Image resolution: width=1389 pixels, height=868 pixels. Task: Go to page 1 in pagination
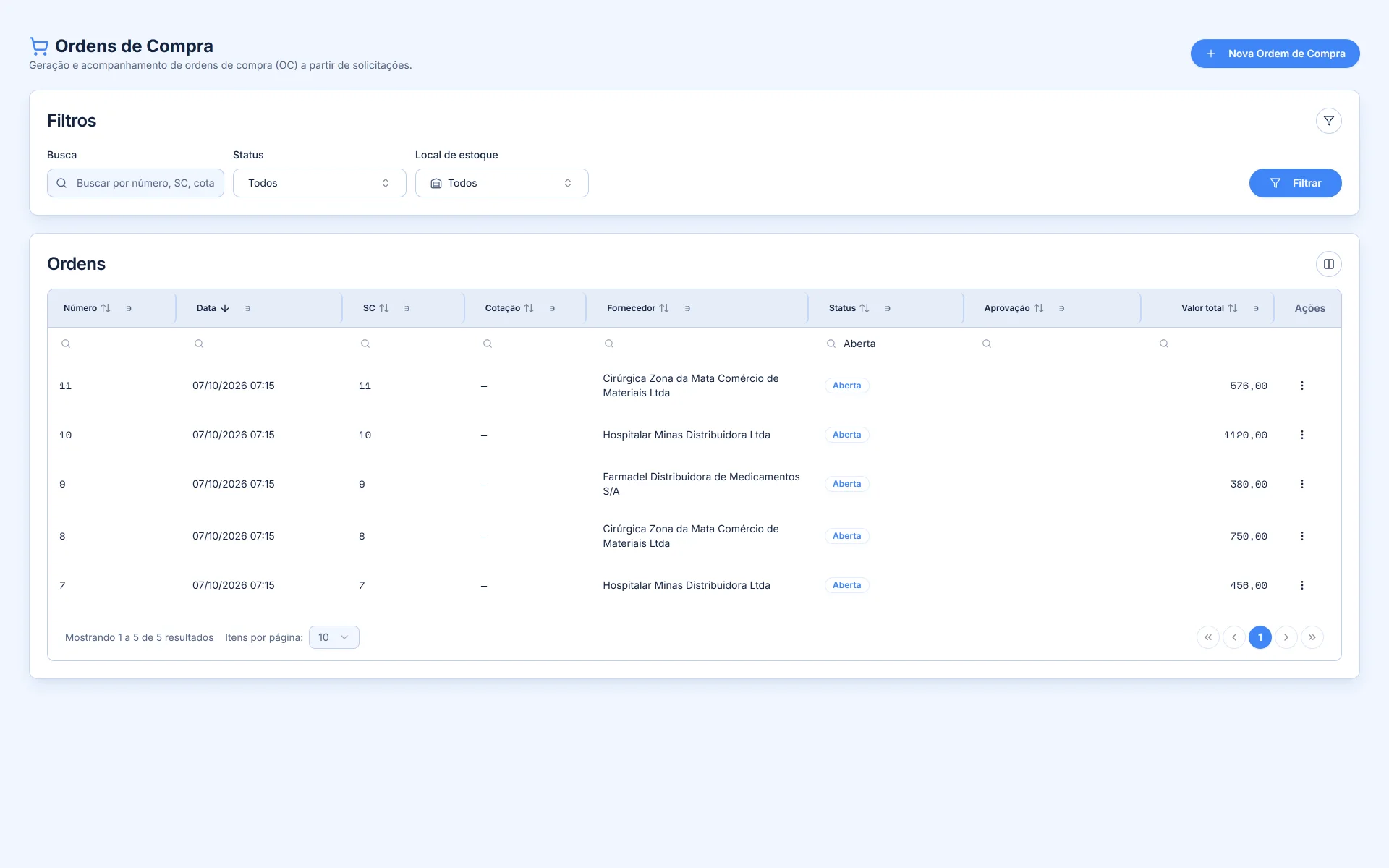(1260, 637)
